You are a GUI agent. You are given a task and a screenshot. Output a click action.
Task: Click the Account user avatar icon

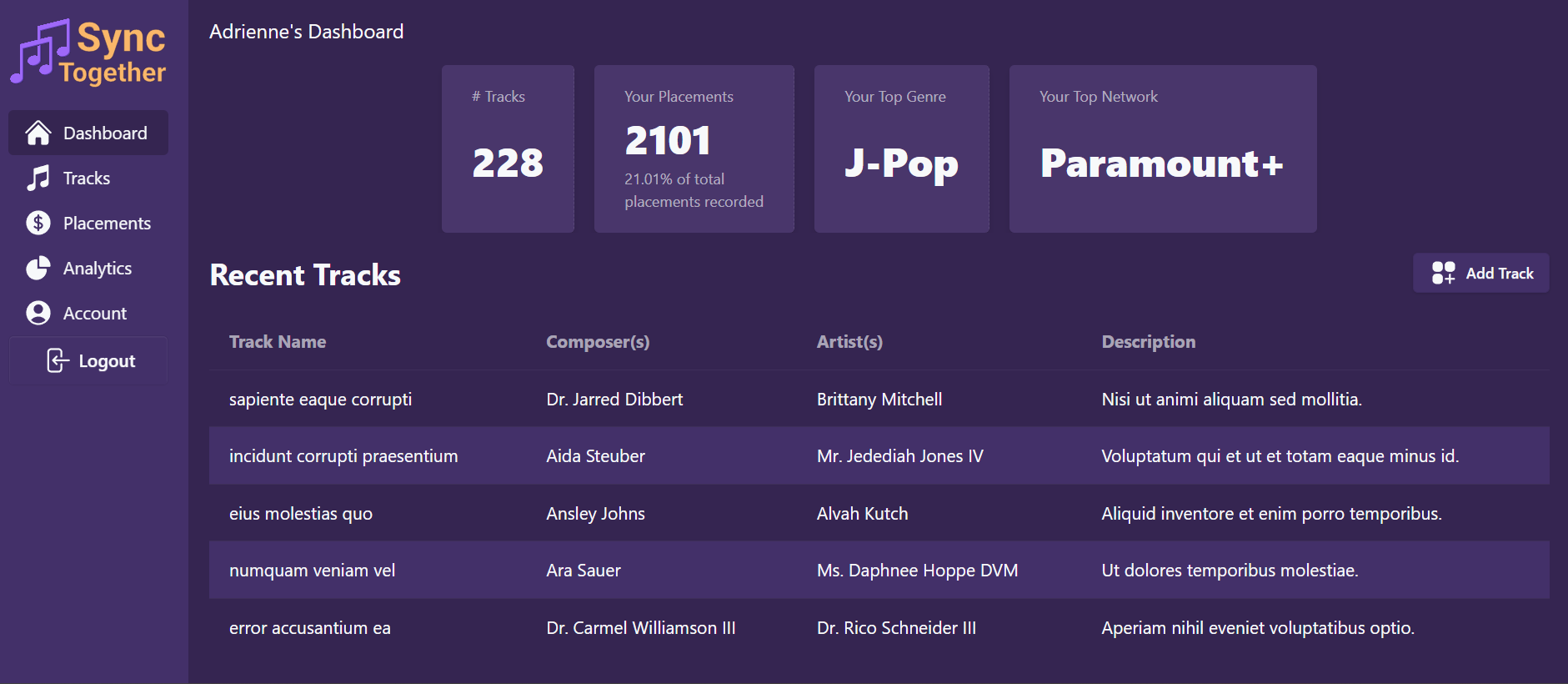(38, 313)
